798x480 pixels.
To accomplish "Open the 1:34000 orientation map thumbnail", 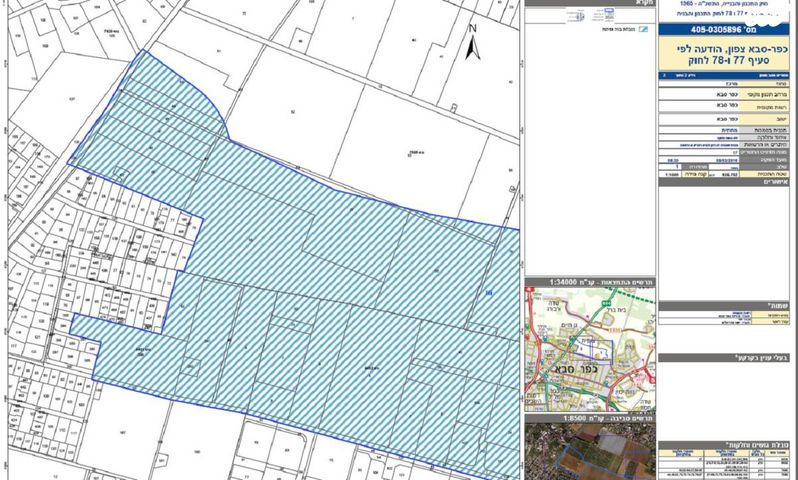I will point(589,350).
